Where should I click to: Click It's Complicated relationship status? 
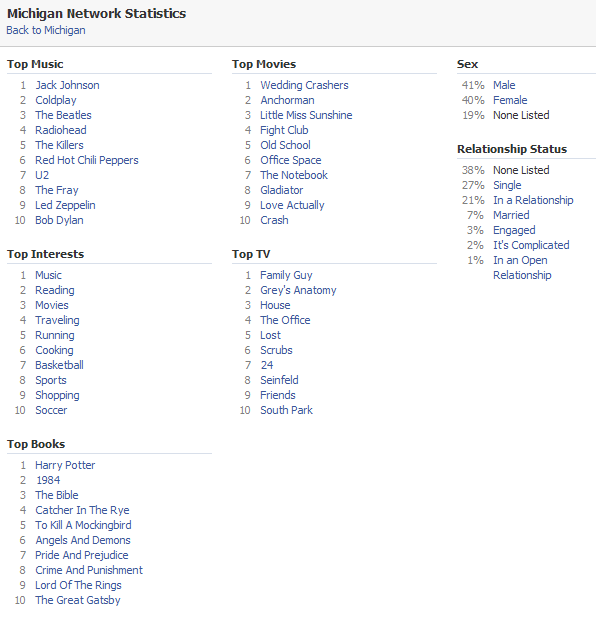tap(531, 245)
